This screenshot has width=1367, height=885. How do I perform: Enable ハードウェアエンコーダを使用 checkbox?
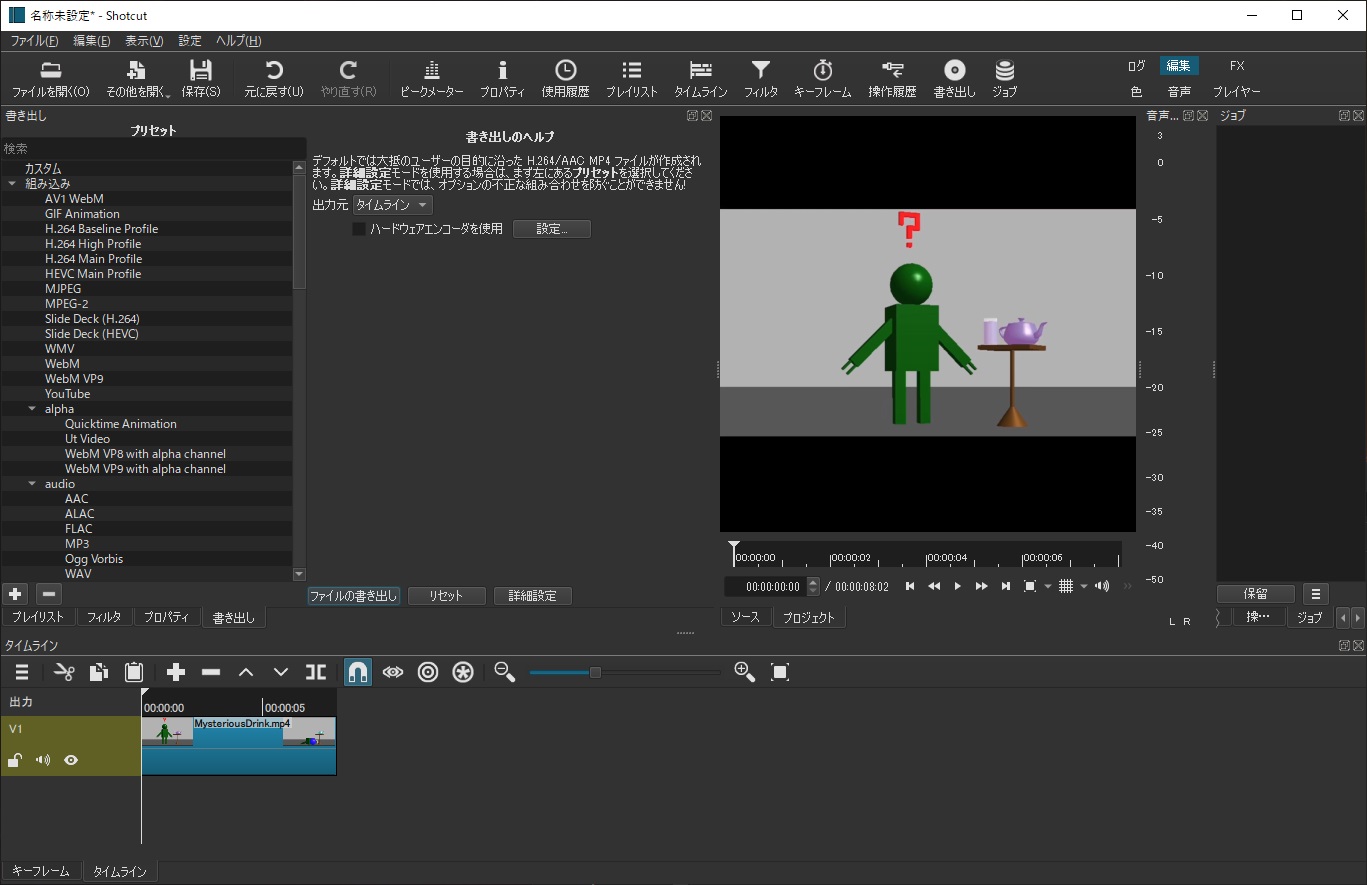click(359, 229)
